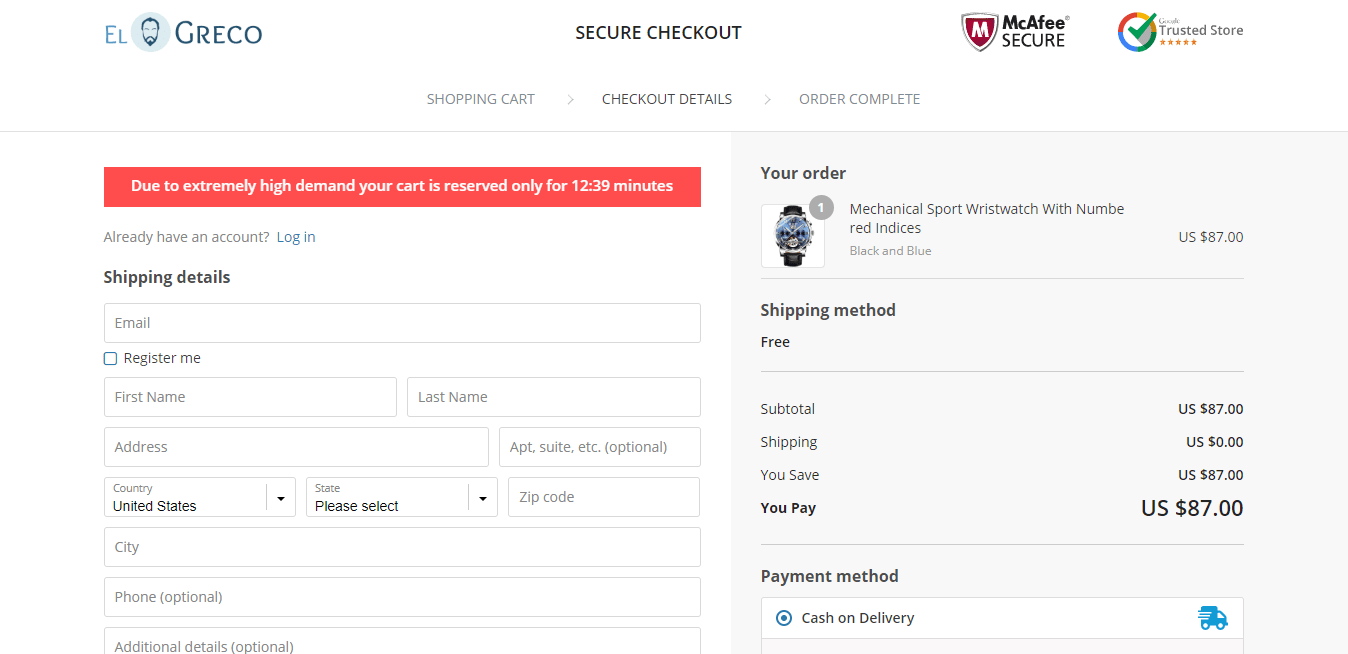This screenshot has height=654, width=1348.
Task: Click the wristwatch product thumbnail
Action: coord(792,237)
